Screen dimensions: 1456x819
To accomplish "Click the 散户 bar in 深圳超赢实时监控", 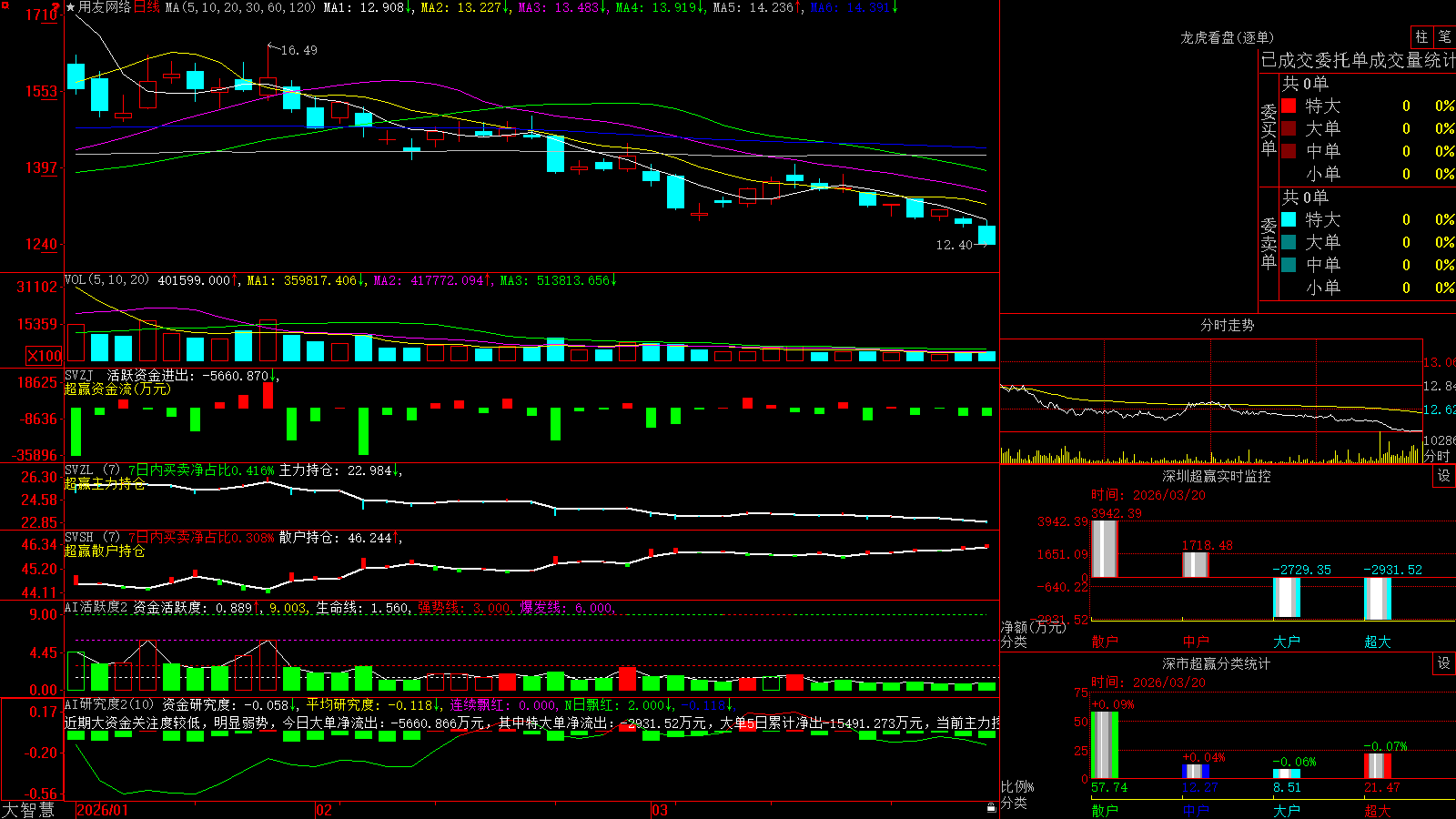I will pos(1105,549).
